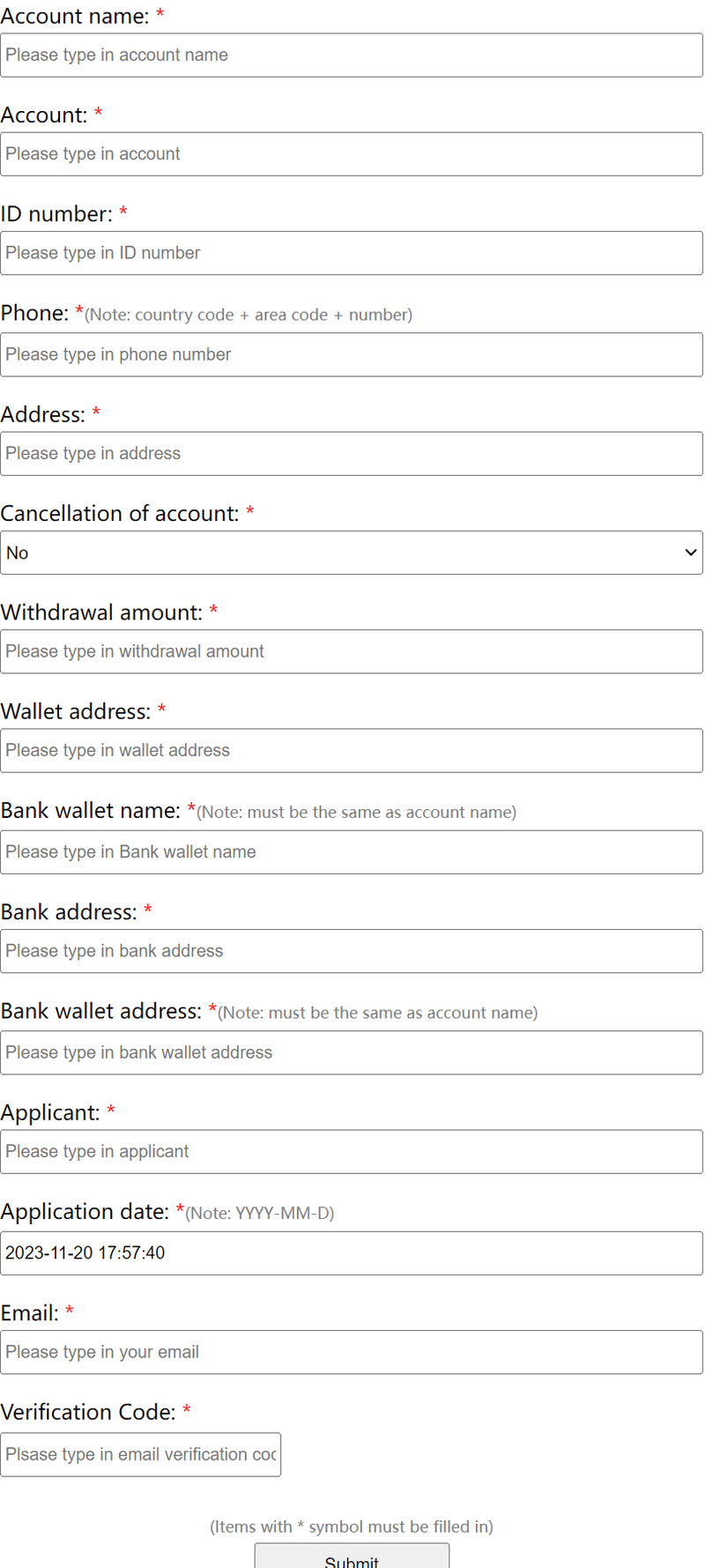Select the Wallet address input
This screenshot has height=1568, width=705.
point(351,751)
